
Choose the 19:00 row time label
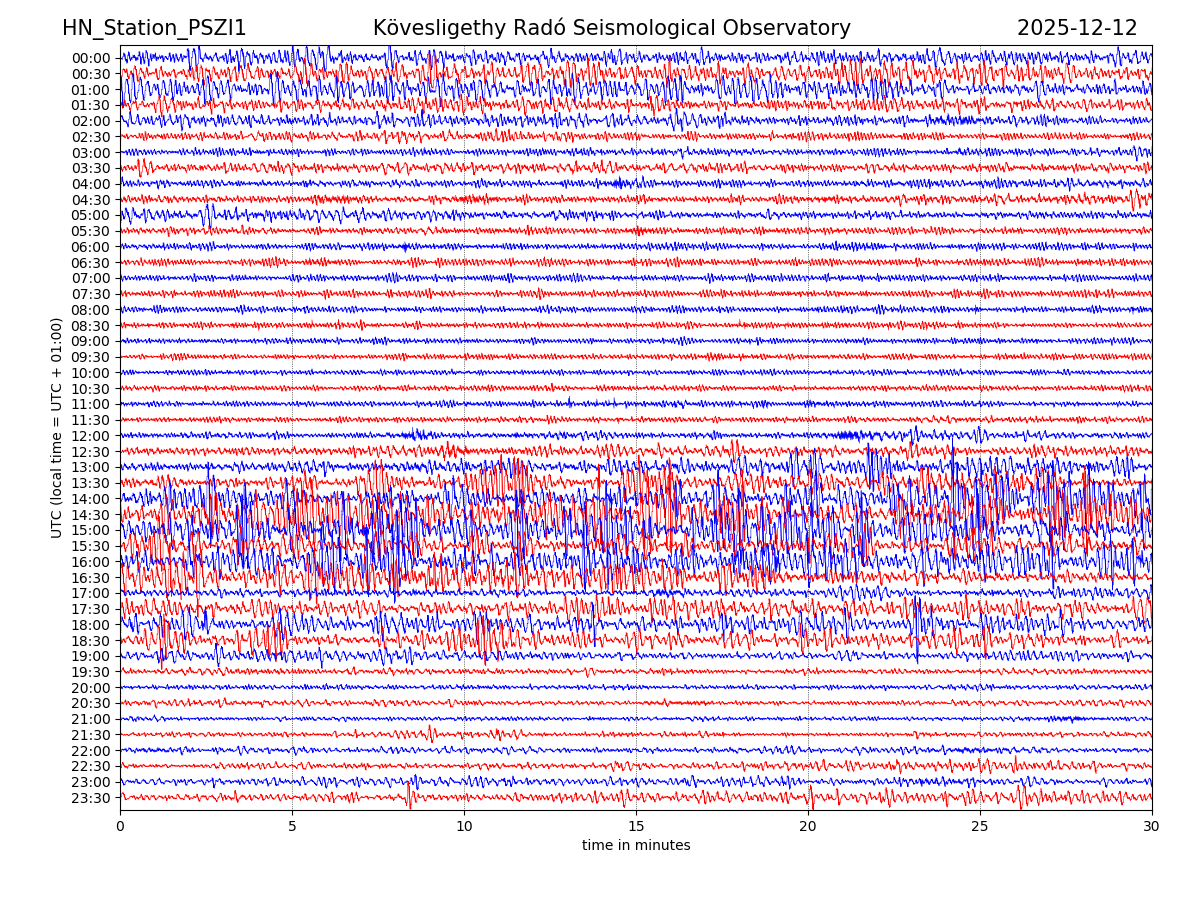pyautogui.click(x=90, y=657)
